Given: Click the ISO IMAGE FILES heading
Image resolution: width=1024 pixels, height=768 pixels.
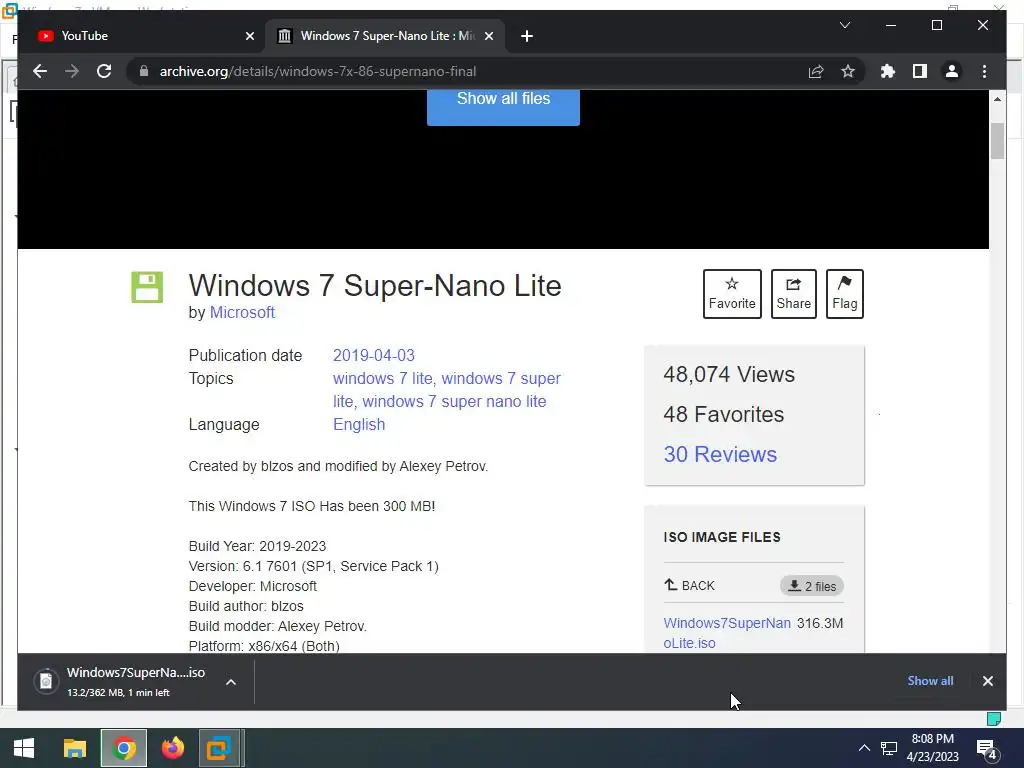Looking at the screenshot, I should pos(722,537).
